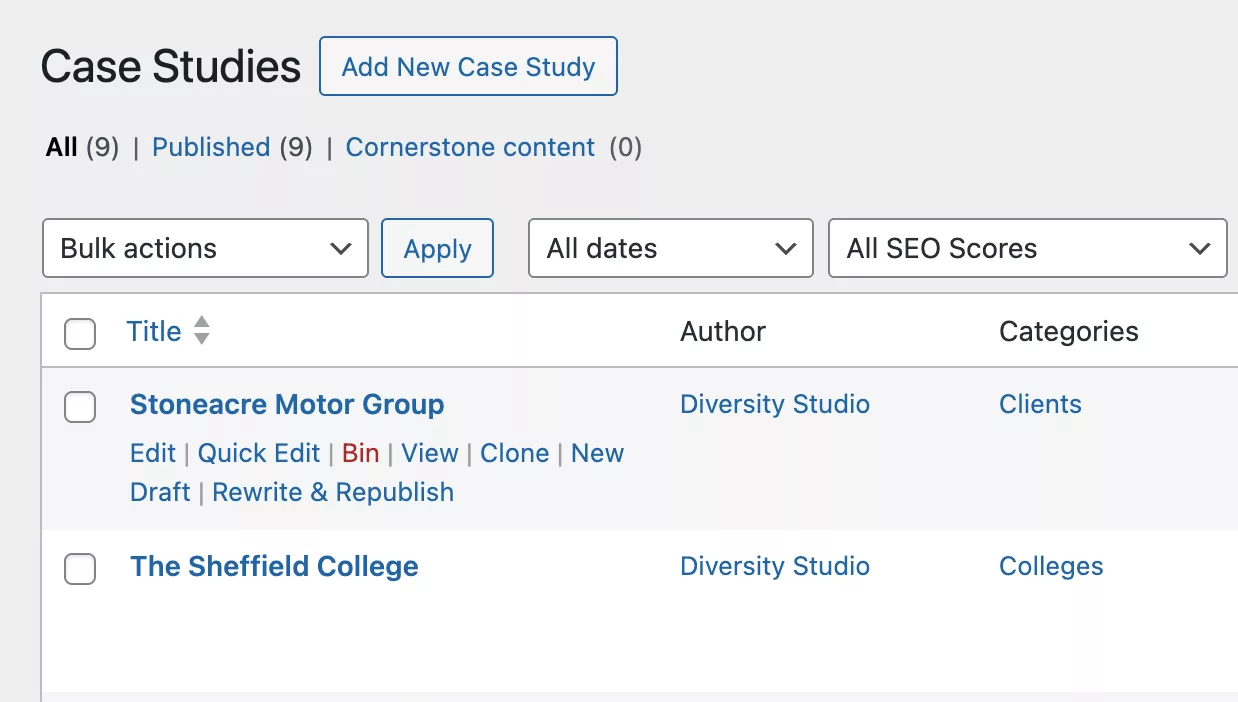Click Rewrite & Republish for Stoneacre

pos(333,492)
